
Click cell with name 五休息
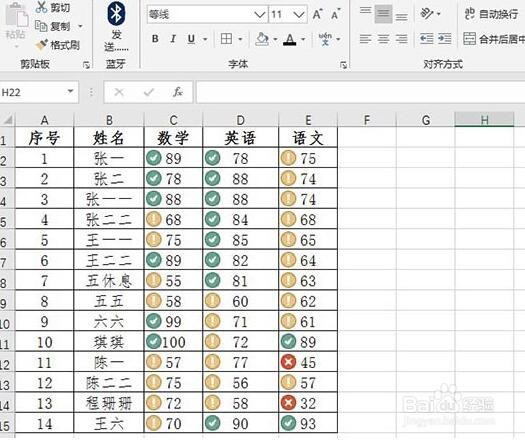[x=108, y=281]
